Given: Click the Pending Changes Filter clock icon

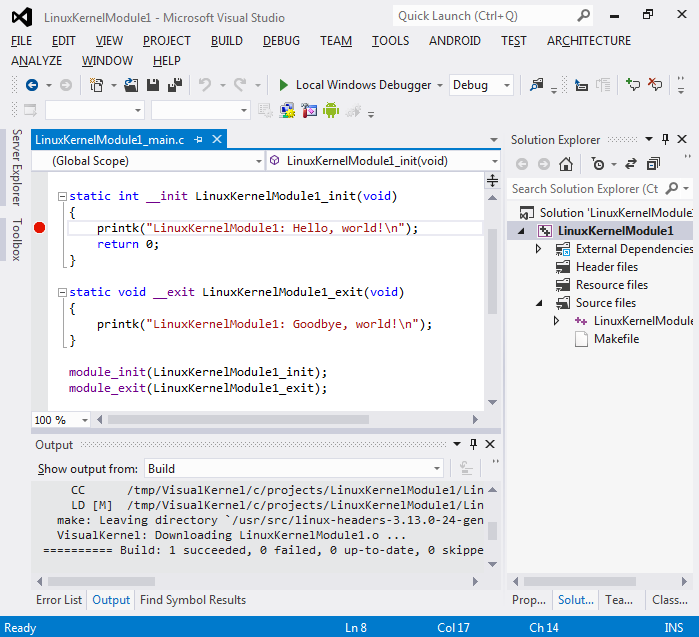Looking at the screenshot, I should (x=598, y=164).
